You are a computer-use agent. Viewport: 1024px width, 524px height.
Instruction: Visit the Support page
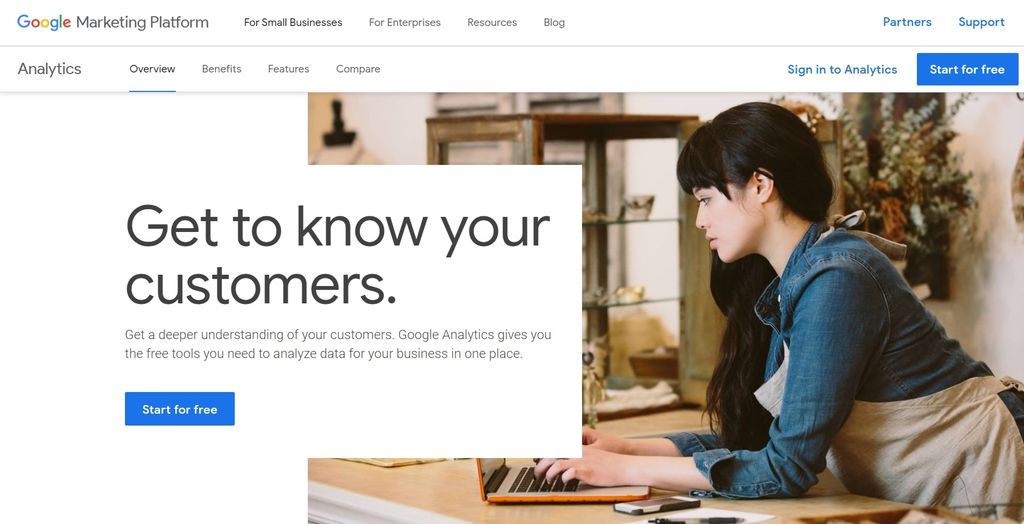point(981,22)
